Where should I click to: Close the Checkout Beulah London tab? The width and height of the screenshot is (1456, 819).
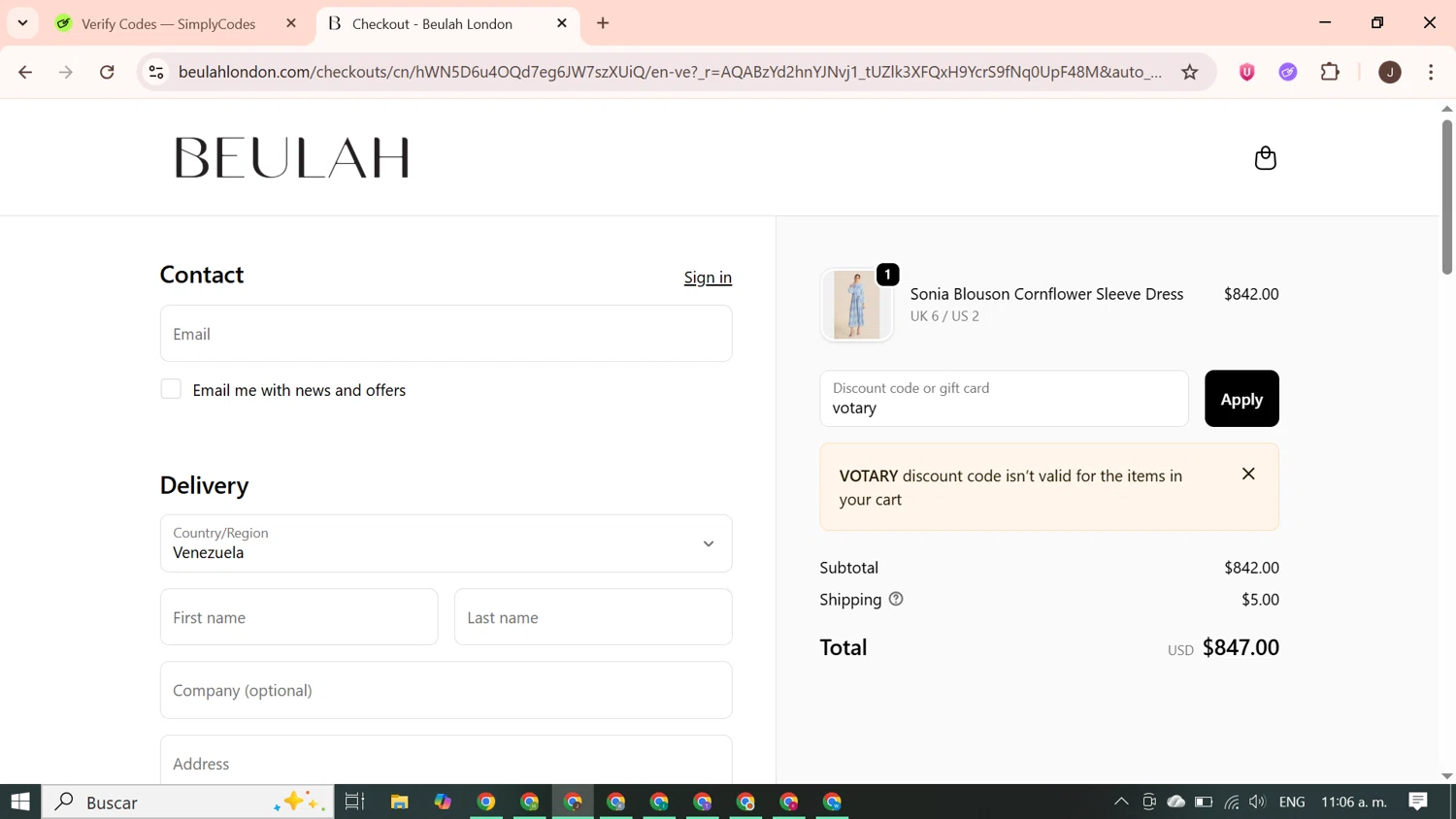pos(562,23)
